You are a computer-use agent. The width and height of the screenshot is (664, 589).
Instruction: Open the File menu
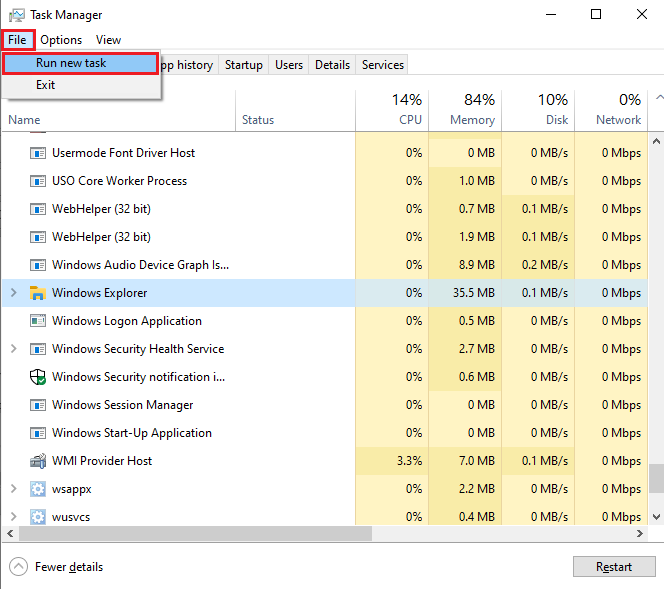17,40
